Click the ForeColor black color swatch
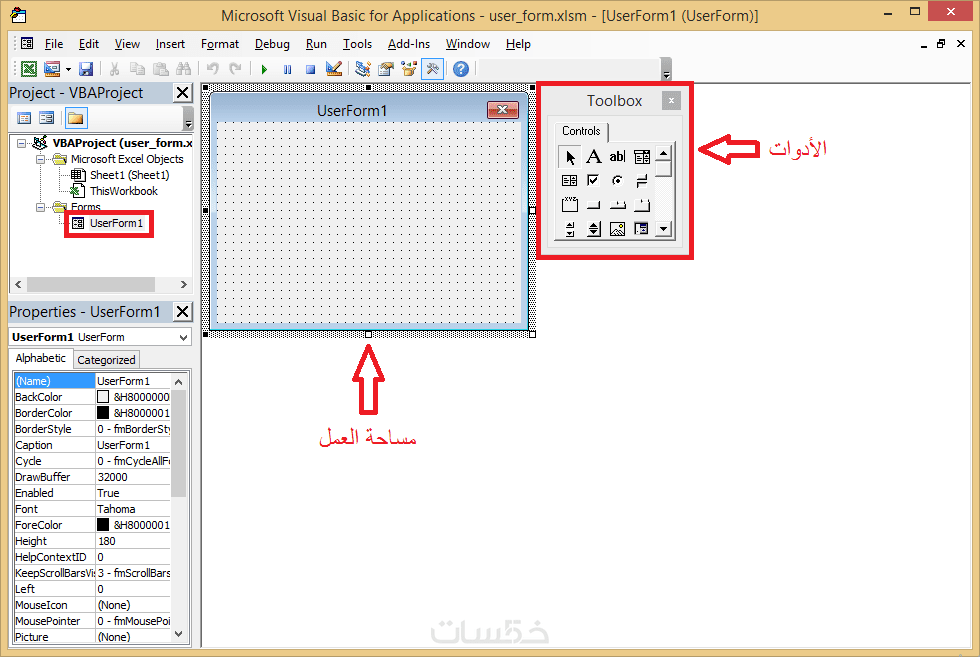 click(x=103, y=525)
